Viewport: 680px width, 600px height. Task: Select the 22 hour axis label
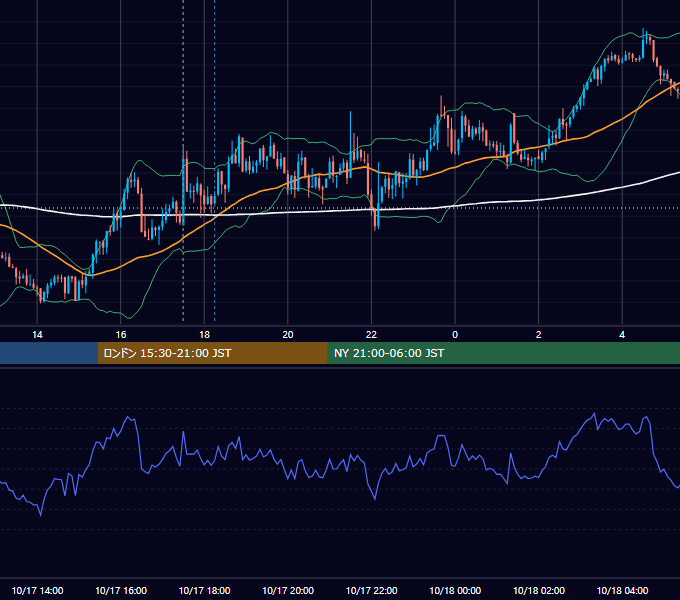(x=371, y=335)
